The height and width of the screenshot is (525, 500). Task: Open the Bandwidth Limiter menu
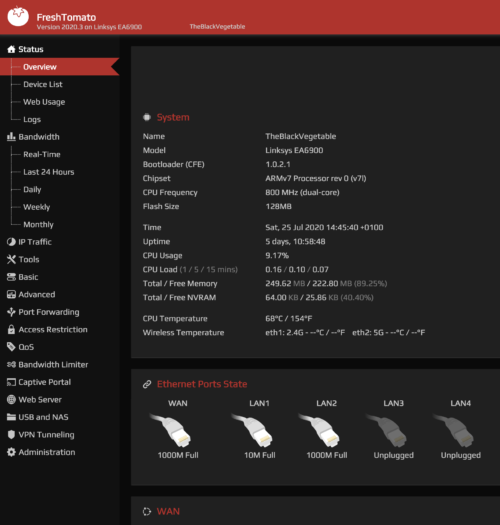pos(53,364)
